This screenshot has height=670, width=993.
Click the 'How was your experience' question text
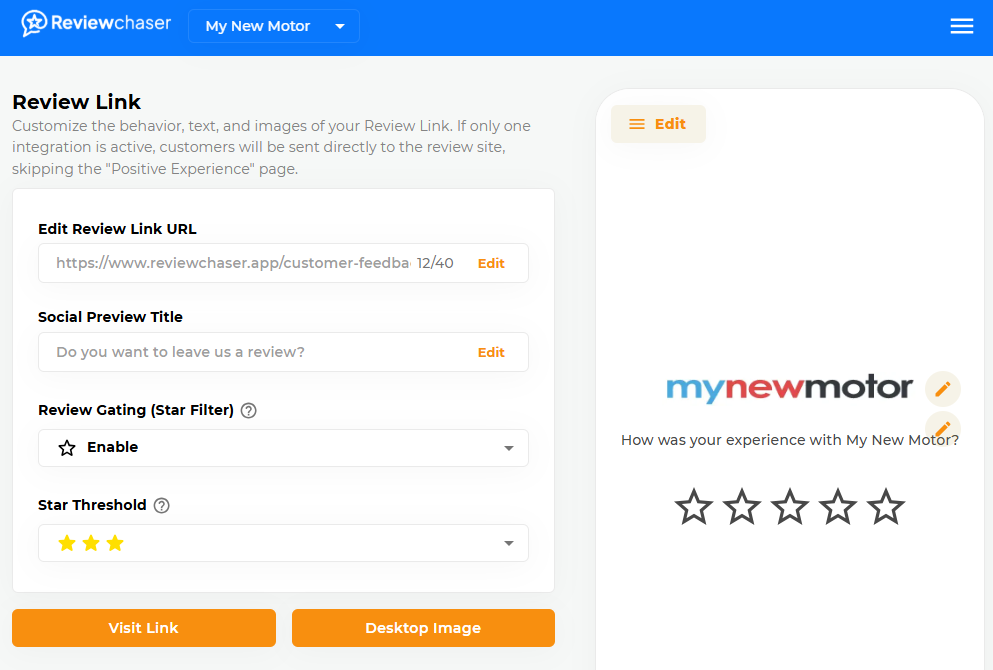(790, 440)
